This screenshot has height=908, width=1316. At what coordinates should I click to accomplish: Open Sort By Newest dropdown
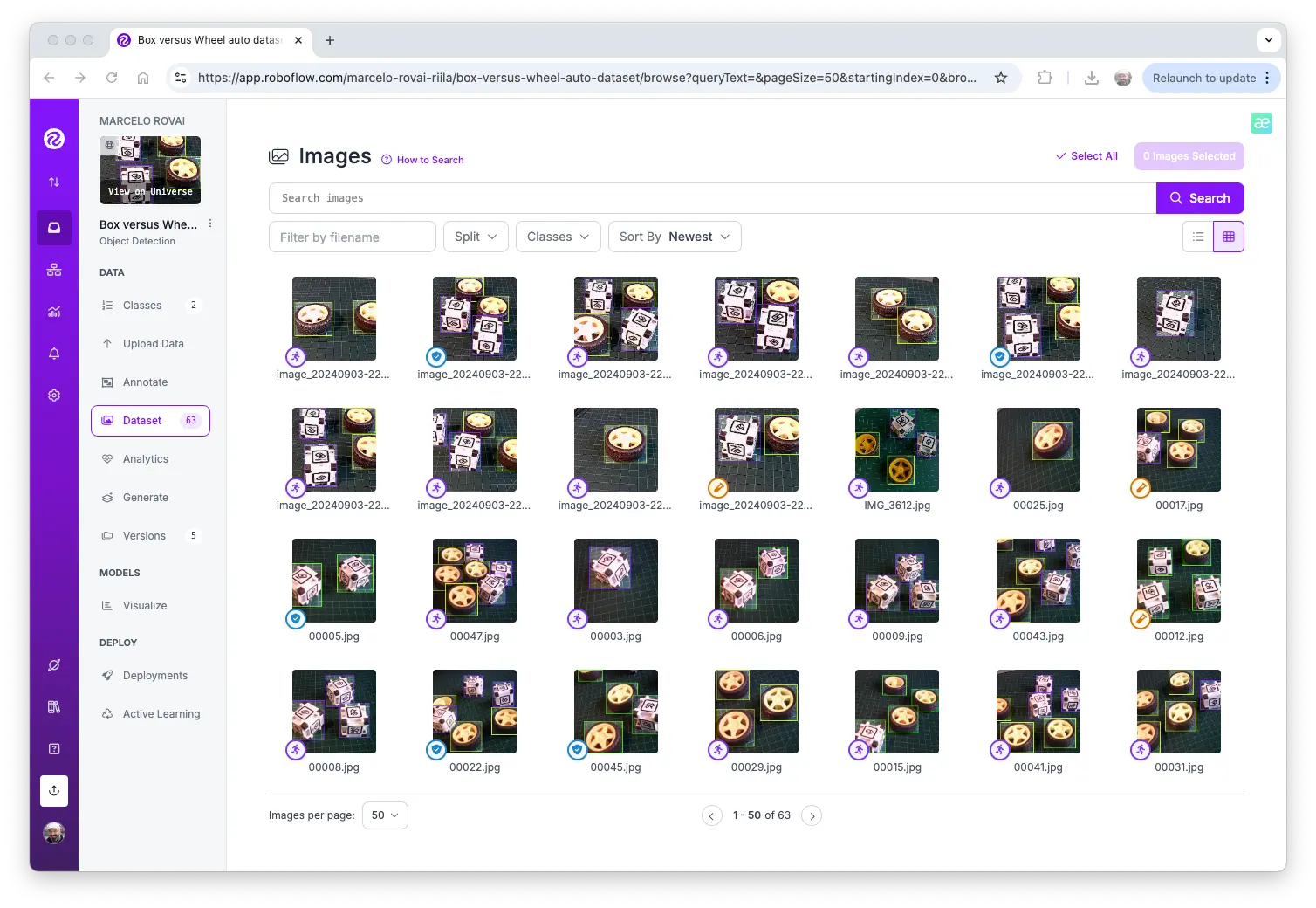point(674,237)
